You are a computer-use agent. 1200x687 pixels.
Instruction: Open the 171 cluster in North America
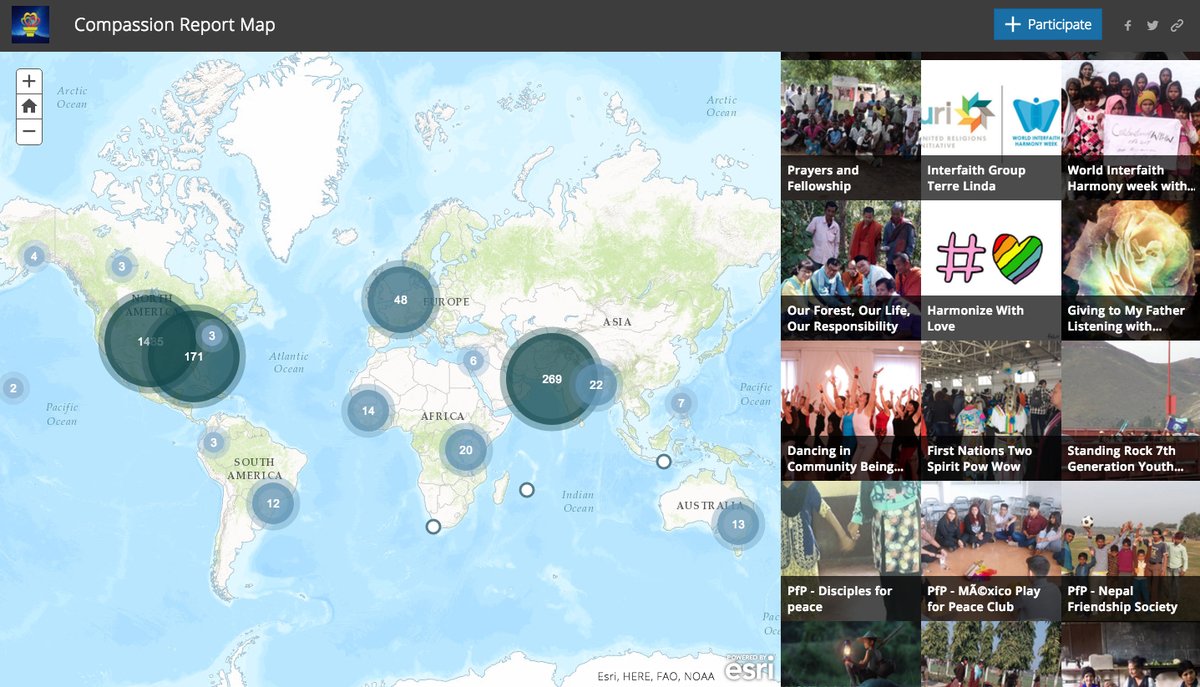[x=194, y=356]
